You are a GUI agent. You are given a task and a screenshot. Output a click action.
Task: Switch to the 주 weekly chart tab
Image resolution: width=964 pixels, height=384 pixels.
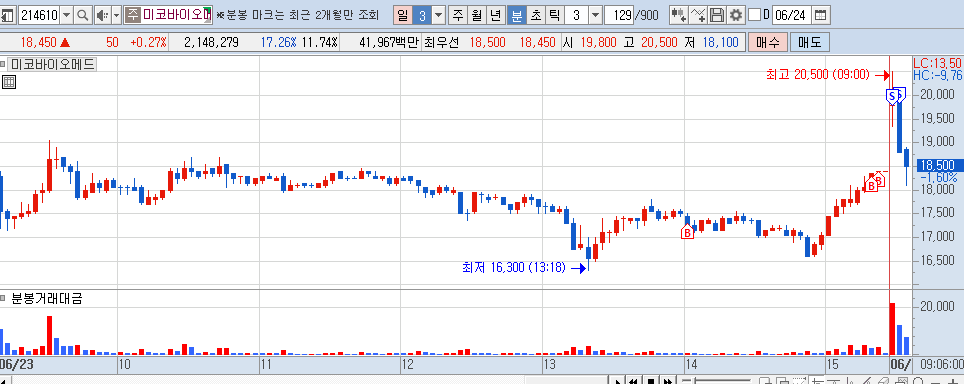[x=457, y=15]
